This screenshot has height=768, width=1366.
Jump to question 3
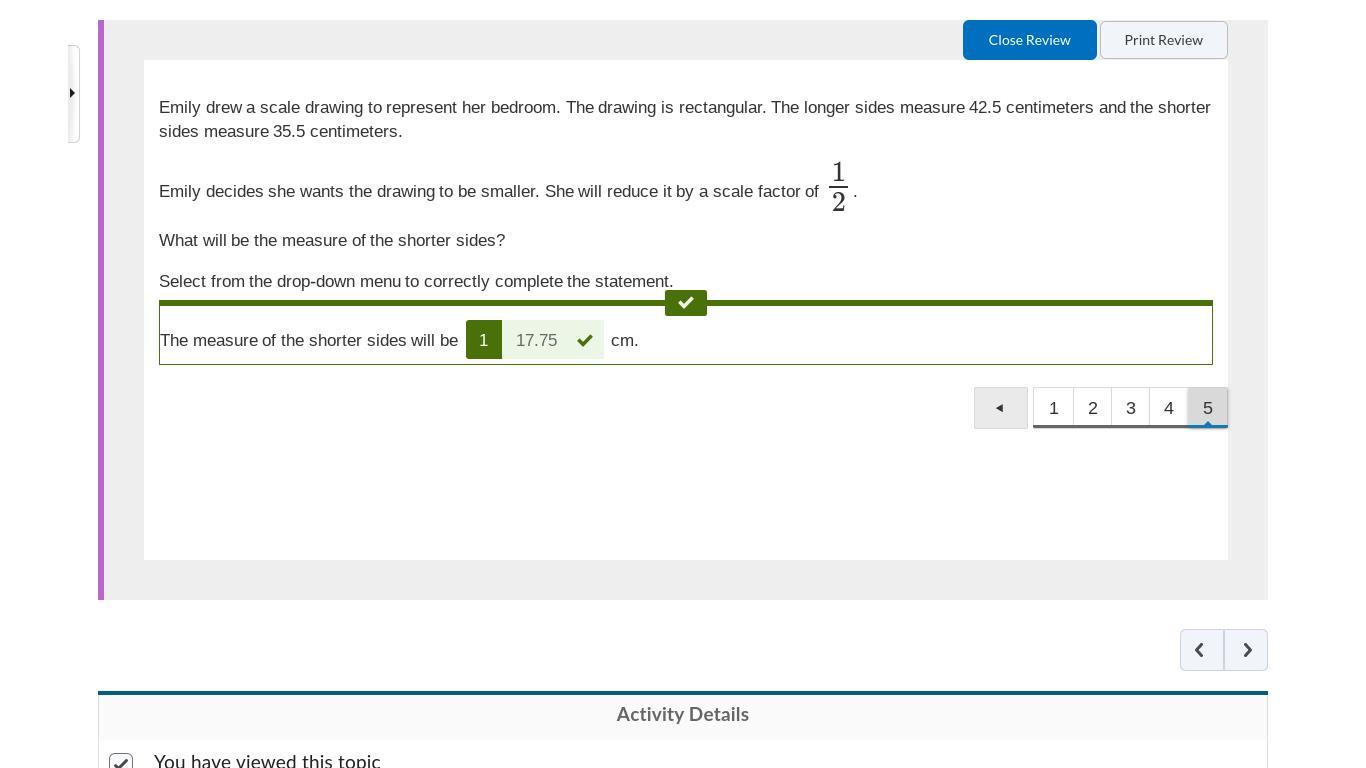click(x=1130, y=408)
